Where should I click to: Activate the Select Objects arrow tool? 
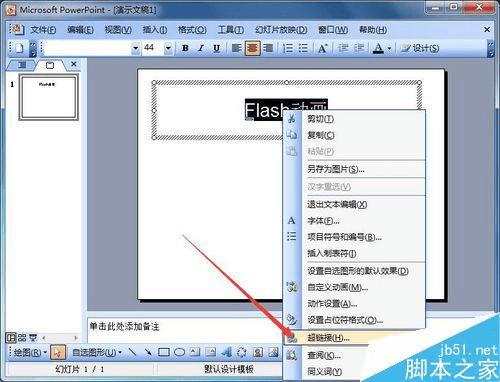(58, 352)
